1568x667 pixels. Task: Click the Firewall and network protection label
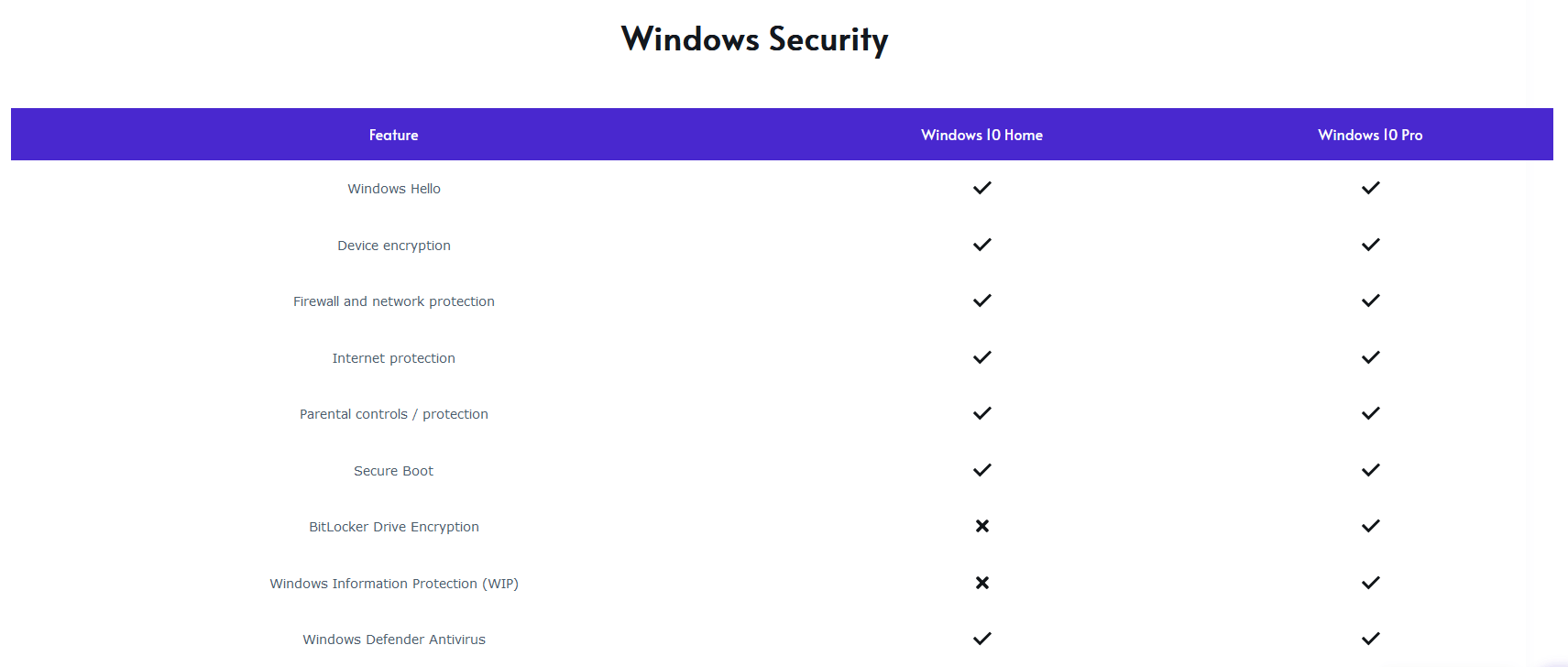[394, 301]
